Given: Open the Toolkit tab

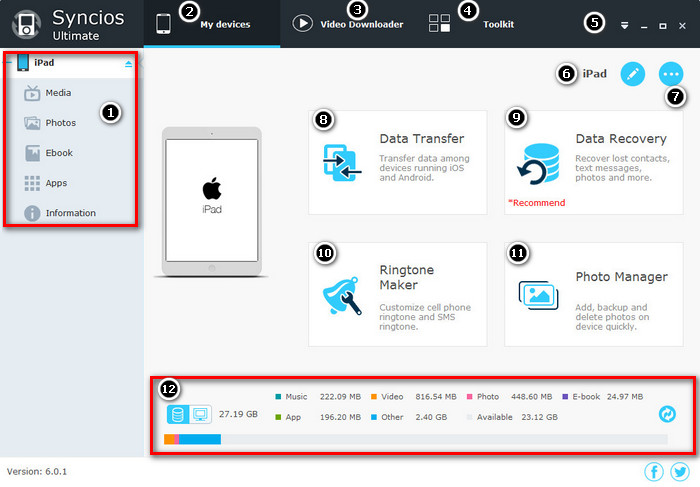Looking at the screenshot, I should point(471,24).
